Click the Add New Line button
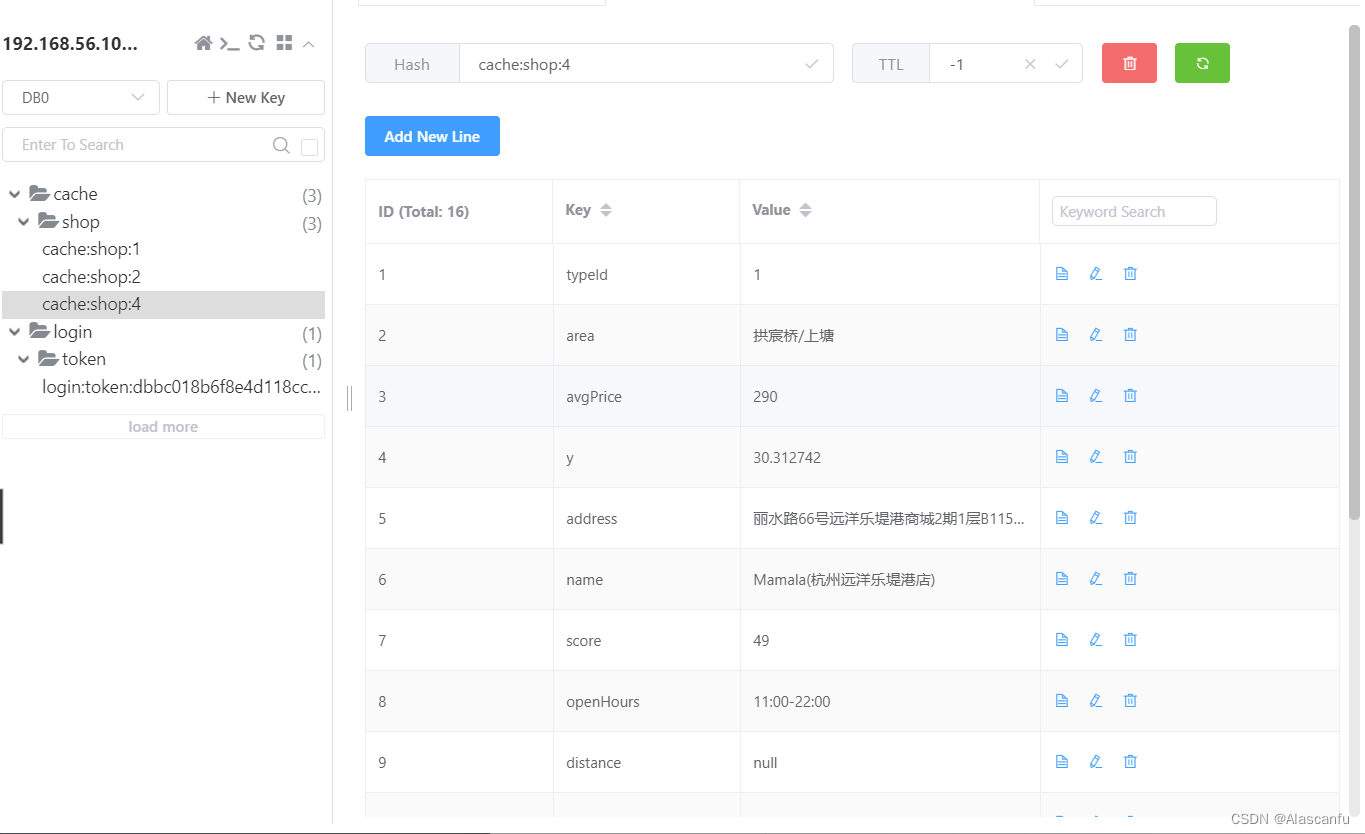This screenshot has height=834, width=1365. pyautogui.click(x=432, y=136)
